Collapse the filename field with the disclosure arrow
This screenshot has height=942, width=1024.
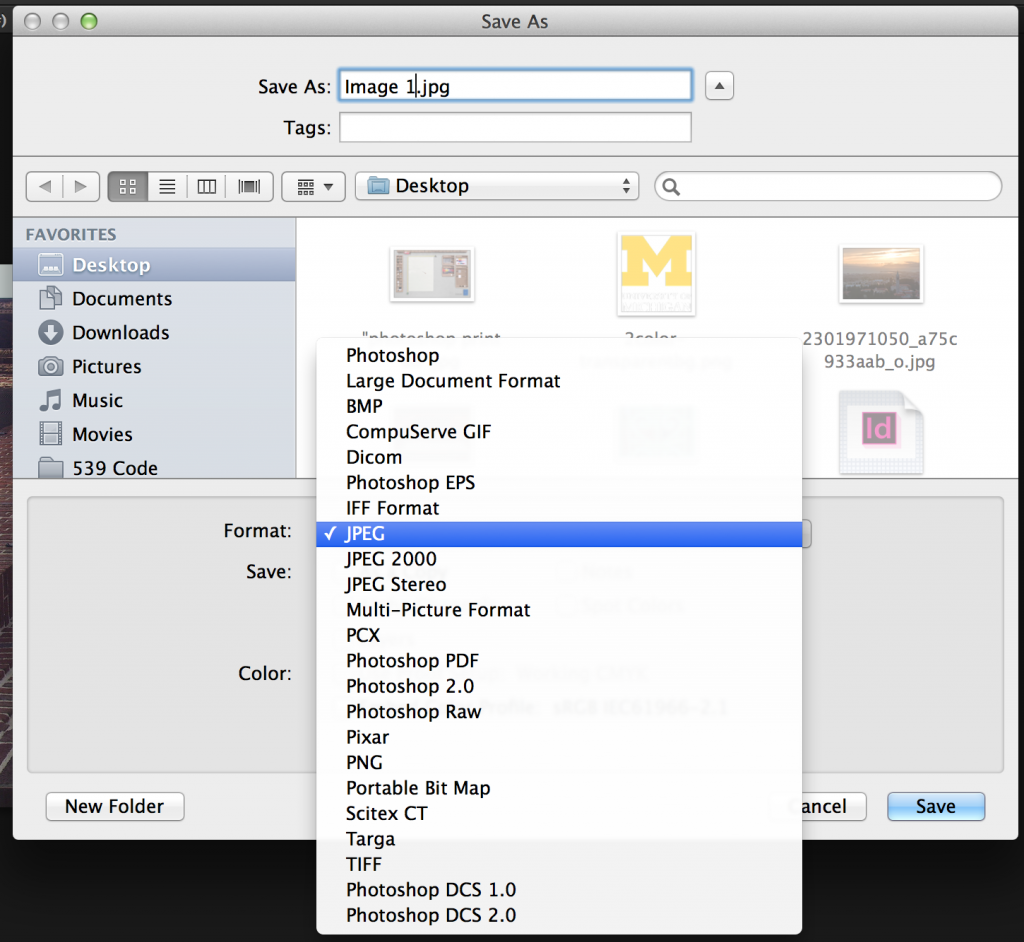719,85
